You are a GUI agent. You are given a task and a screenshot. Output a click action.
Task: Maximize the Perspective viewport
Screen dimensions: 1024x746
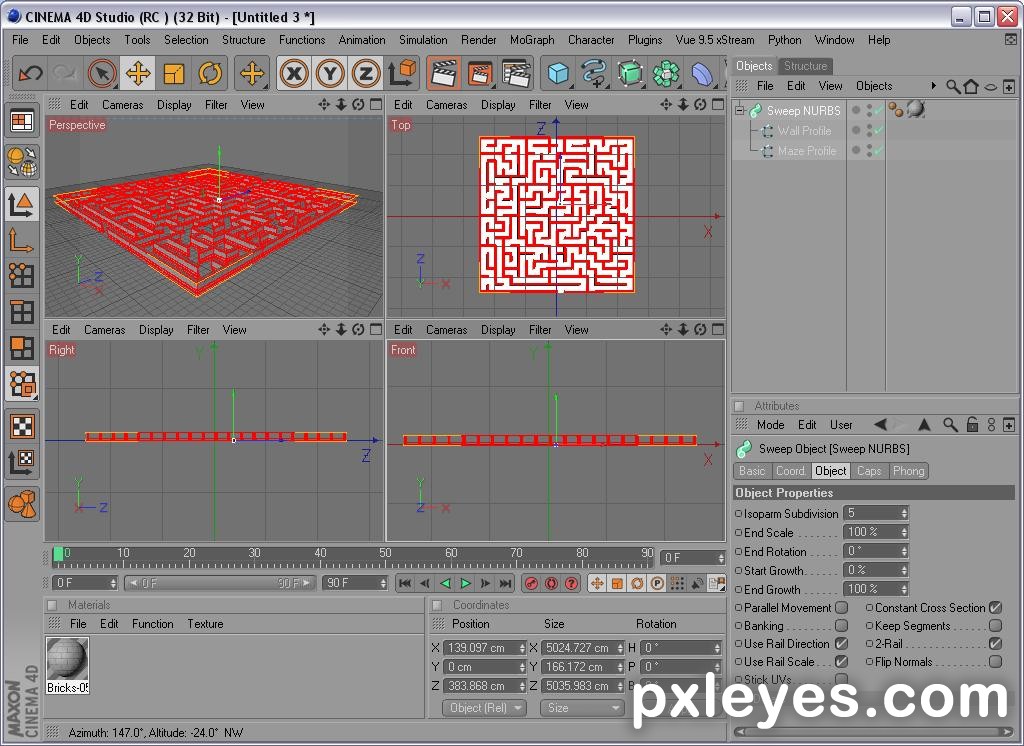pos(376,105)
